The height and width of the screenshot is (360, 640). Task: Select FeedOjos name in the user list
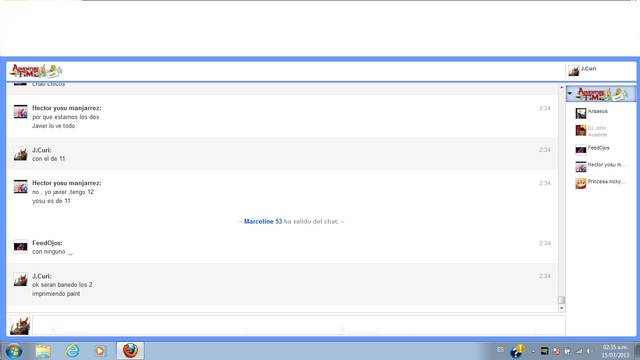point(598,148)
